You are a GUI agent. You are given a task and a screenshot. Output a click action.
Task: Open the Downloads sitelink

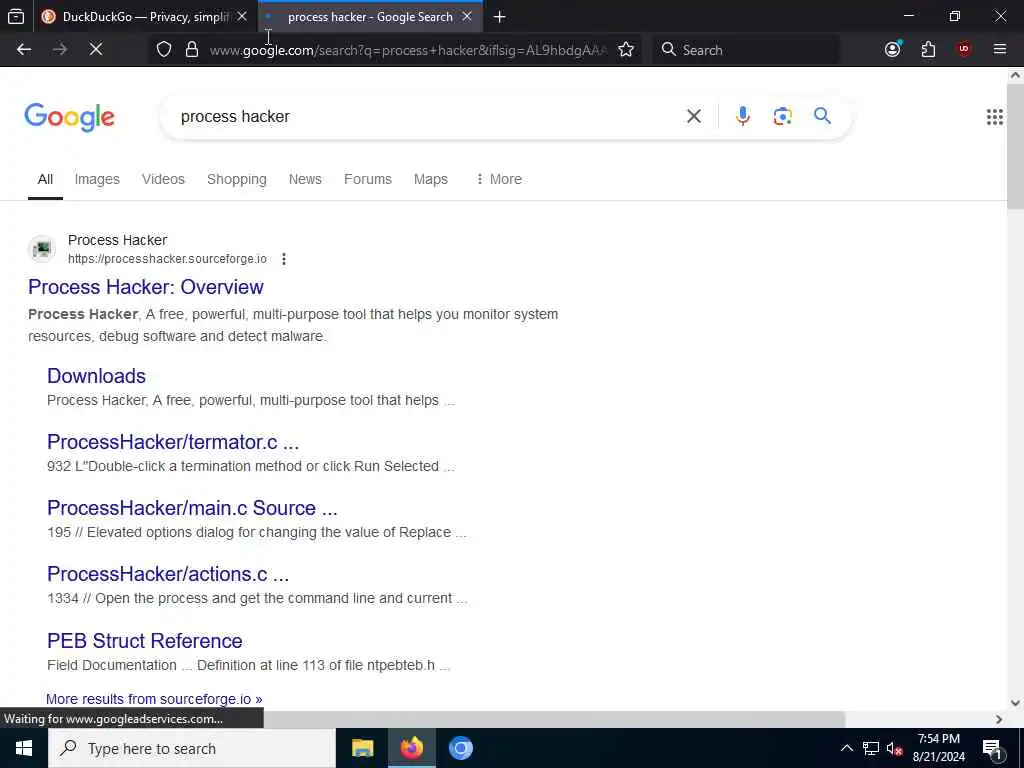(x=96, y=376)
